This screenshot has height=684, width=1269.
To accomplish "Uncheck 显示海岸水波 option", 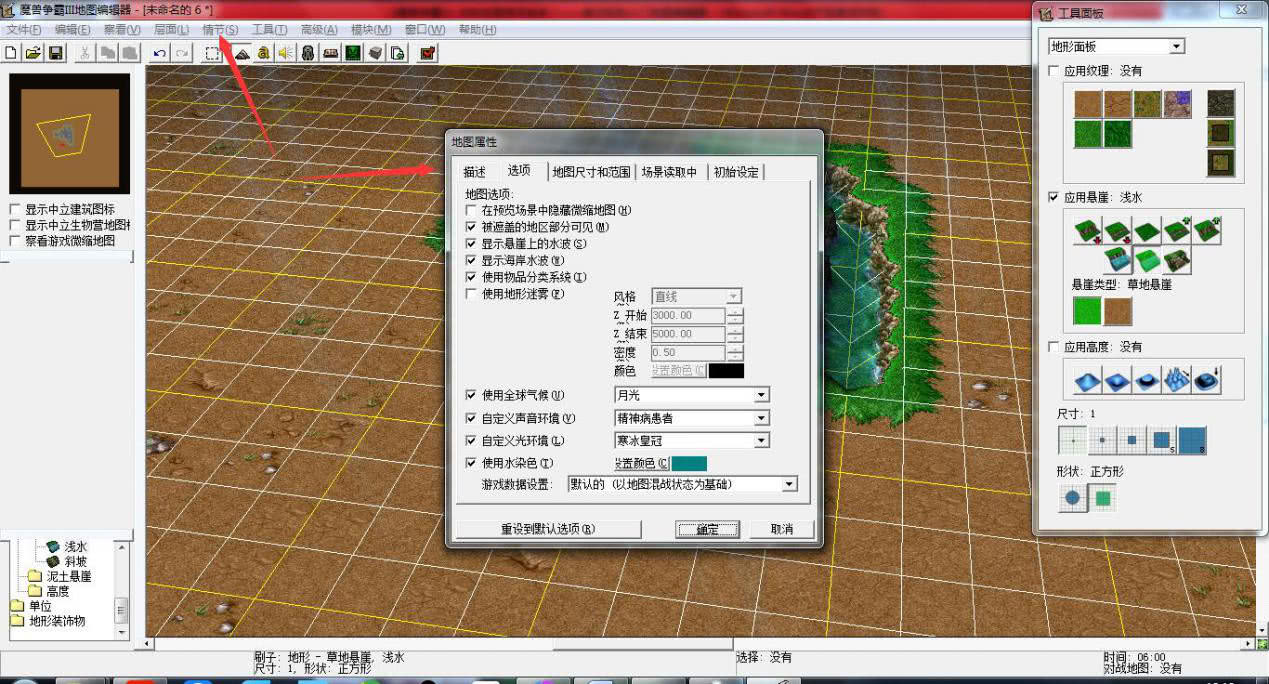I will tap(470, 259).
